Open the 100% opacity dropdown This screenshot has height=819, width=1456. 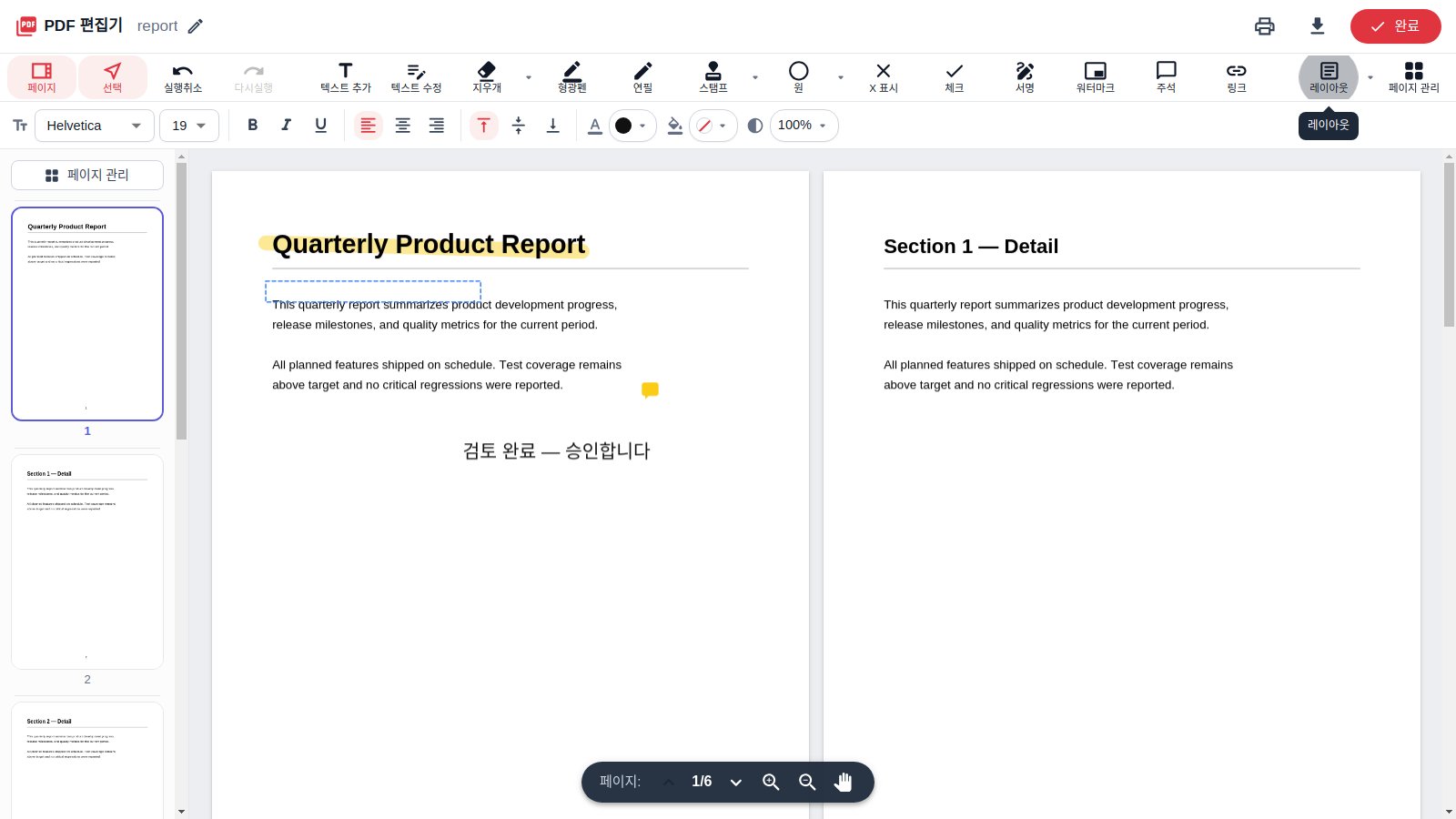[804, 126]
